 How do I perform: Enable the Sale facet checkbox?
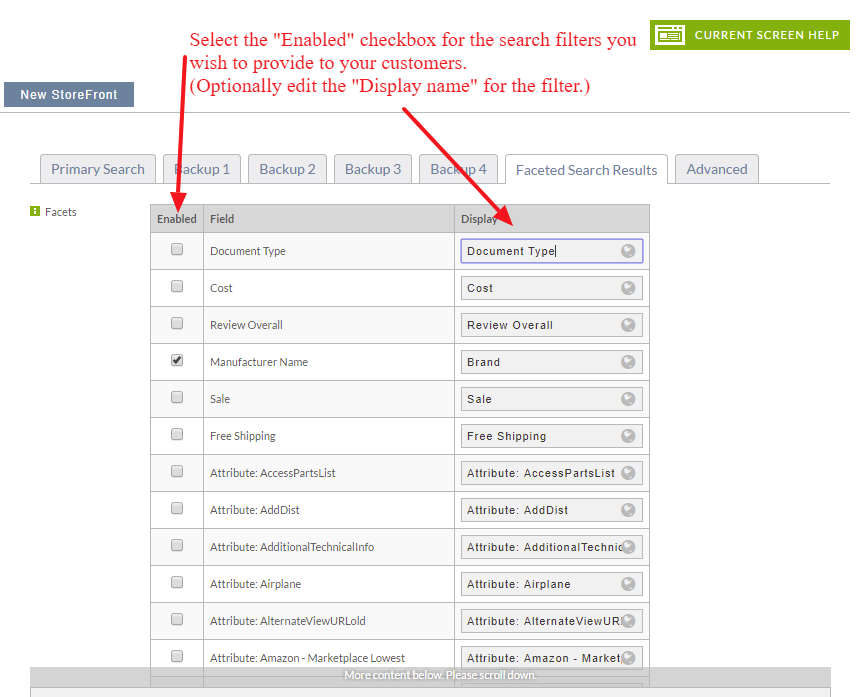click(177, 397)
